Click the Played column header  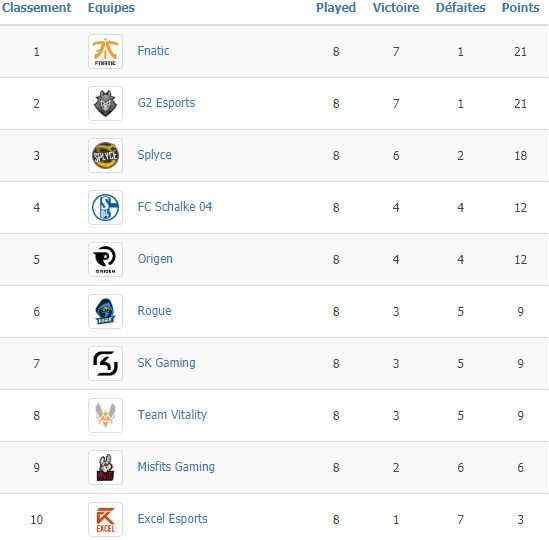coord(336,8)
